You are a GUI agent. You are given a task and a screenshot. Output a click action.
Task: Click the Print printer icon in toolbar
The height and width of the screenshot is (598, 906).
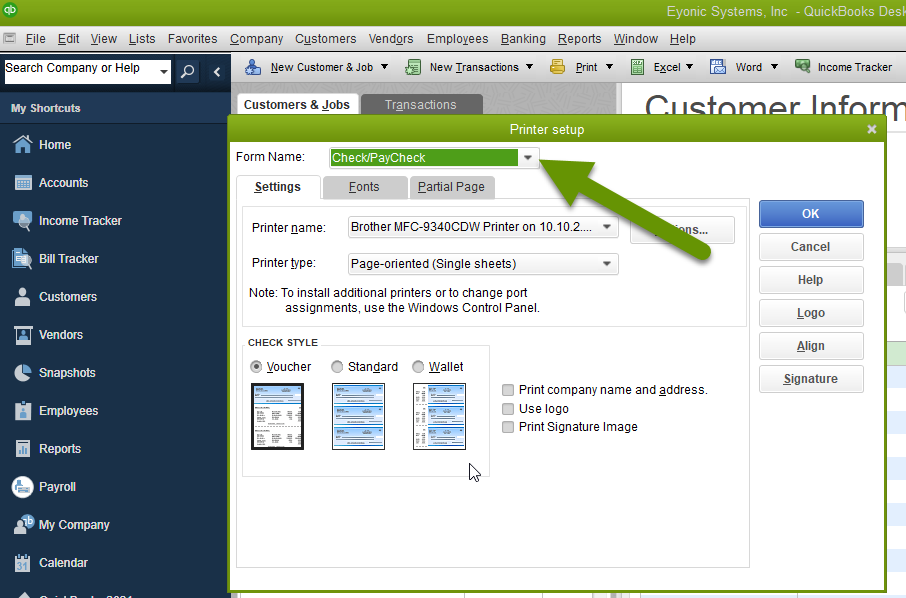(x=558, y=67)
